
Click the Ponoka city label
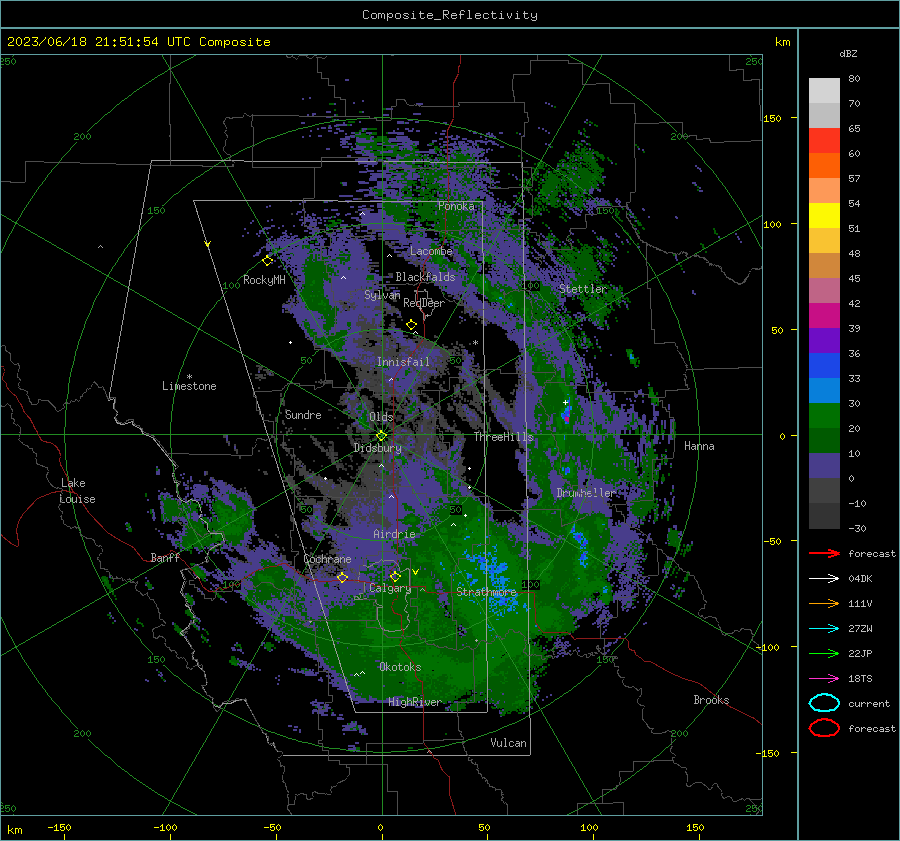[456, 206]
